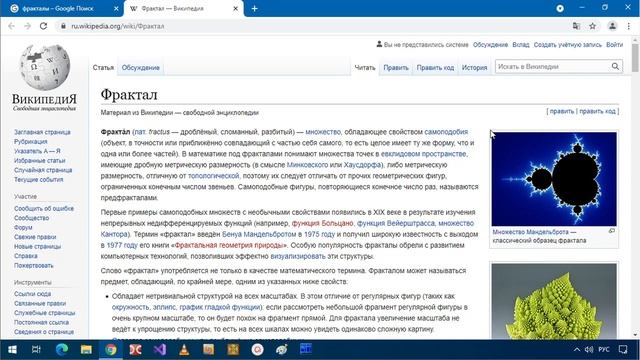Click the Wikipedia globe logo
The height and width of the screenshot is (360, 640).
[44, 67]
